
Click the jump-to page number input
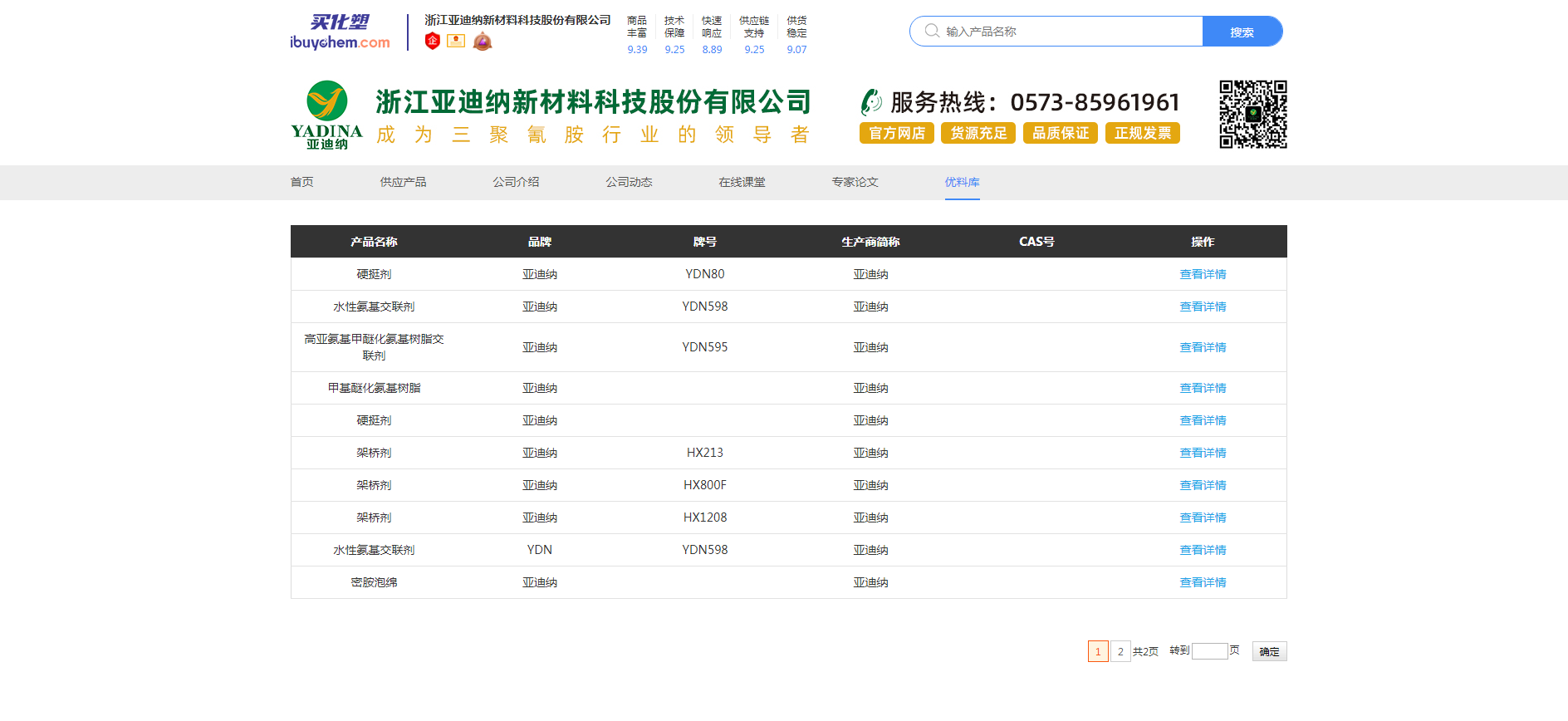(1210, 651)
